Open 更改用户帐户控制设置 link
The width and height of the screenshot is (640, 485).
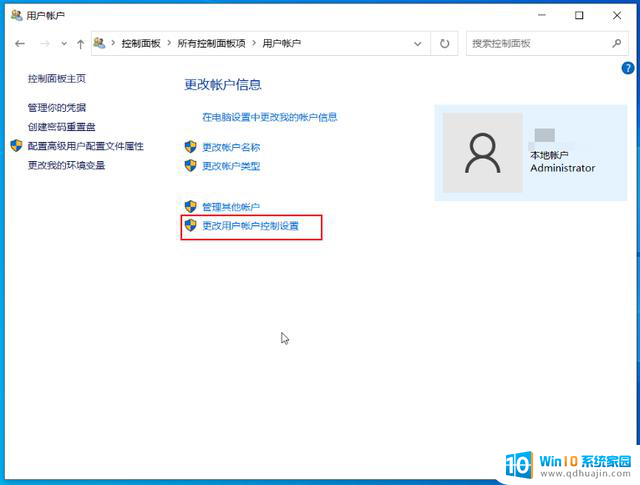(x=251, y=226)
